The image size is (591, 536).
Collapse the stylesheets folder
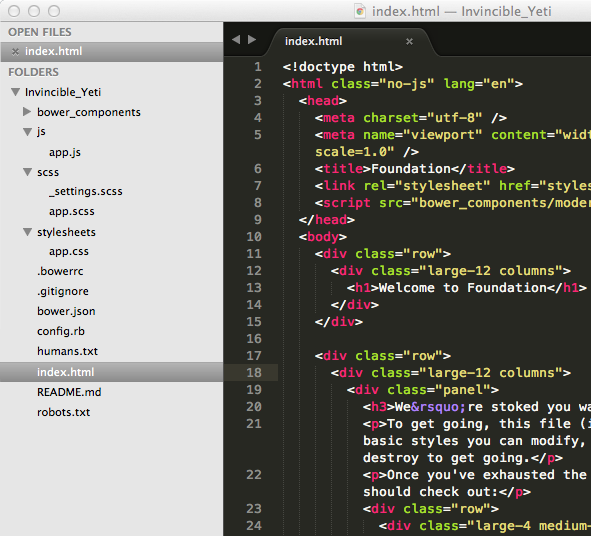tap(28, 232)
